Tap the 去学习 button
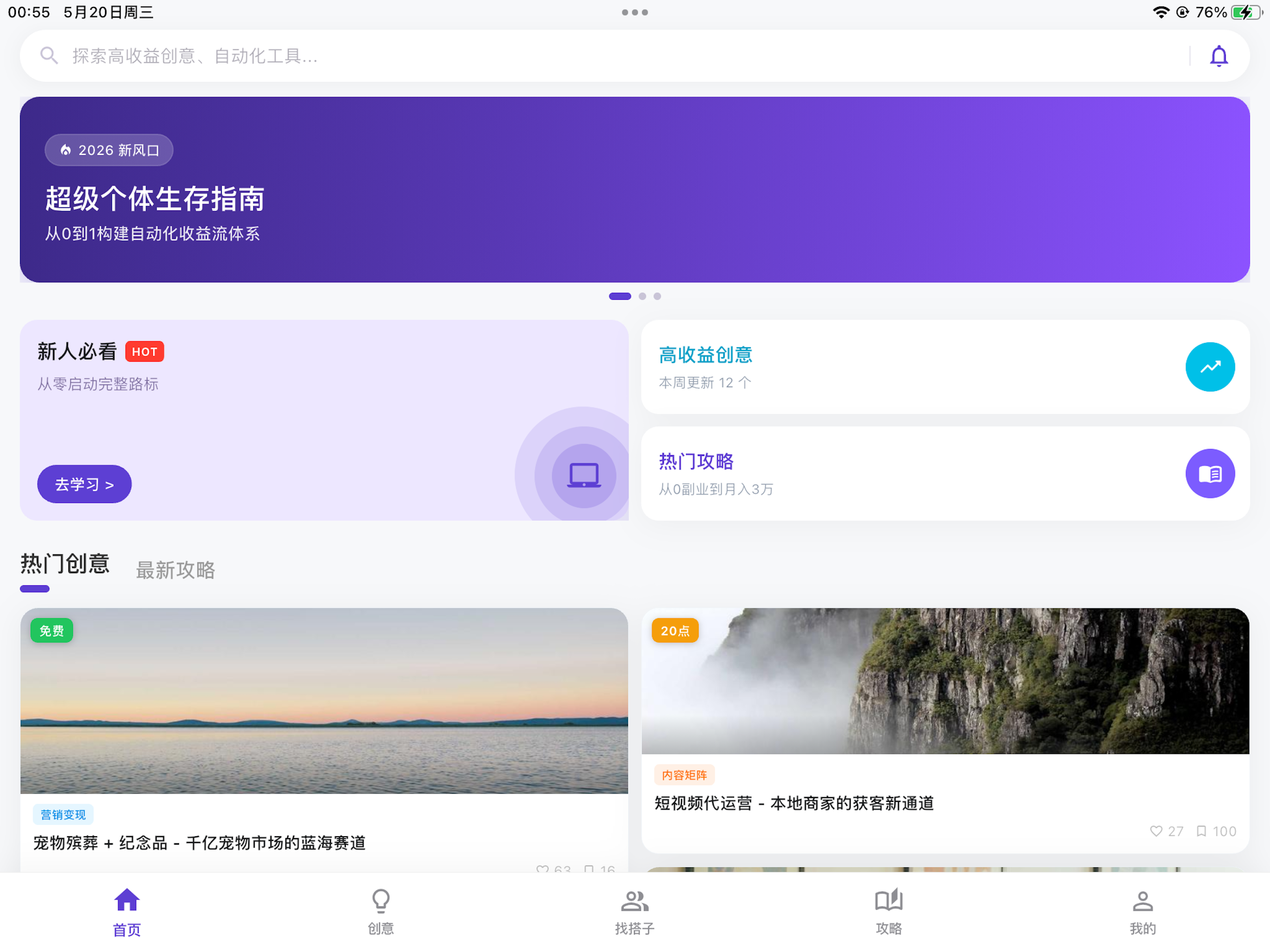This screenshot has width=1270, height=952. click(x=85, y=484)
